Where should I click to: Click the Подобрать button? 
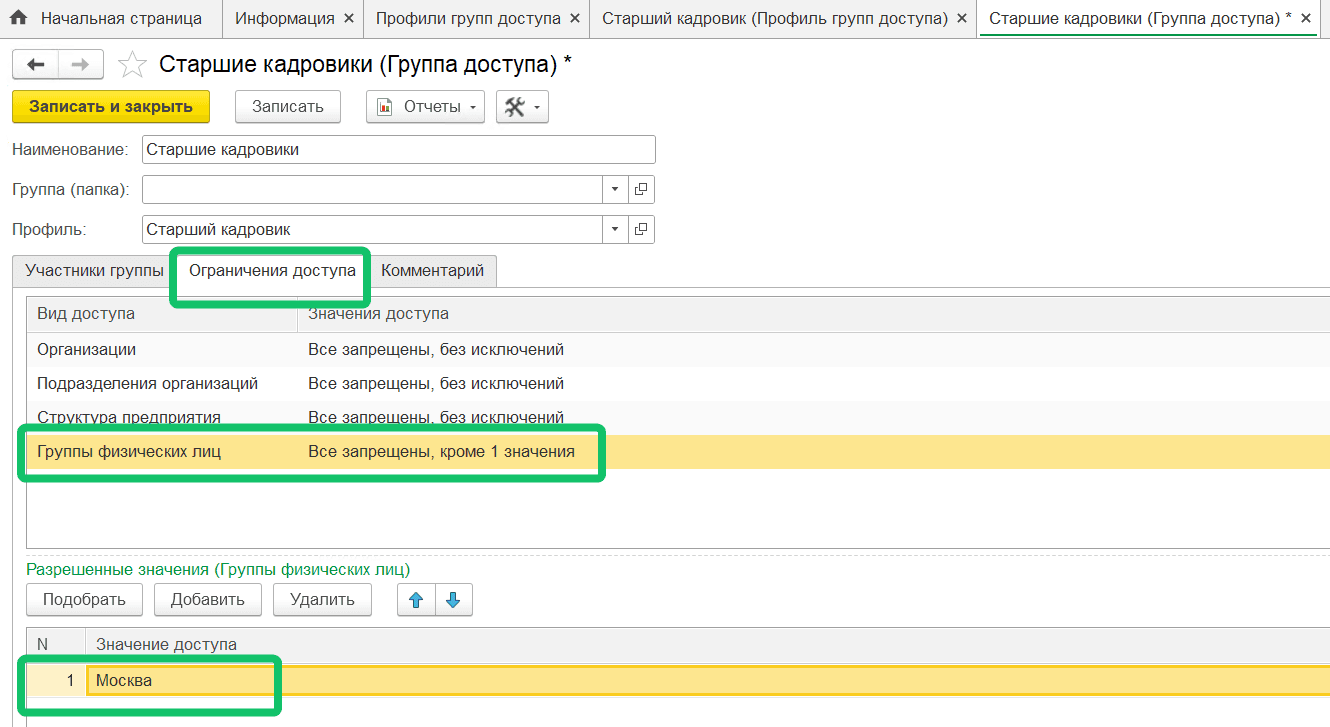point(84,600)
